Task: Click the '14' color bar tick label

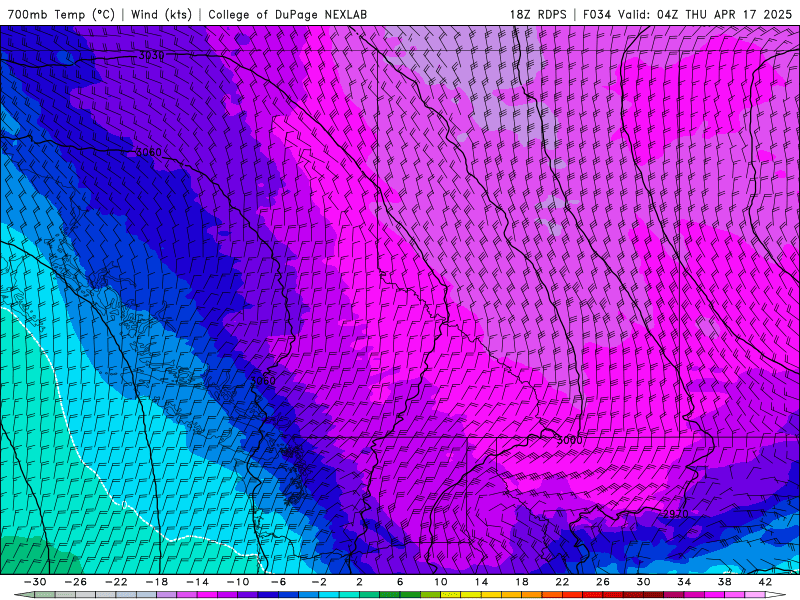Action: point(481,582)
